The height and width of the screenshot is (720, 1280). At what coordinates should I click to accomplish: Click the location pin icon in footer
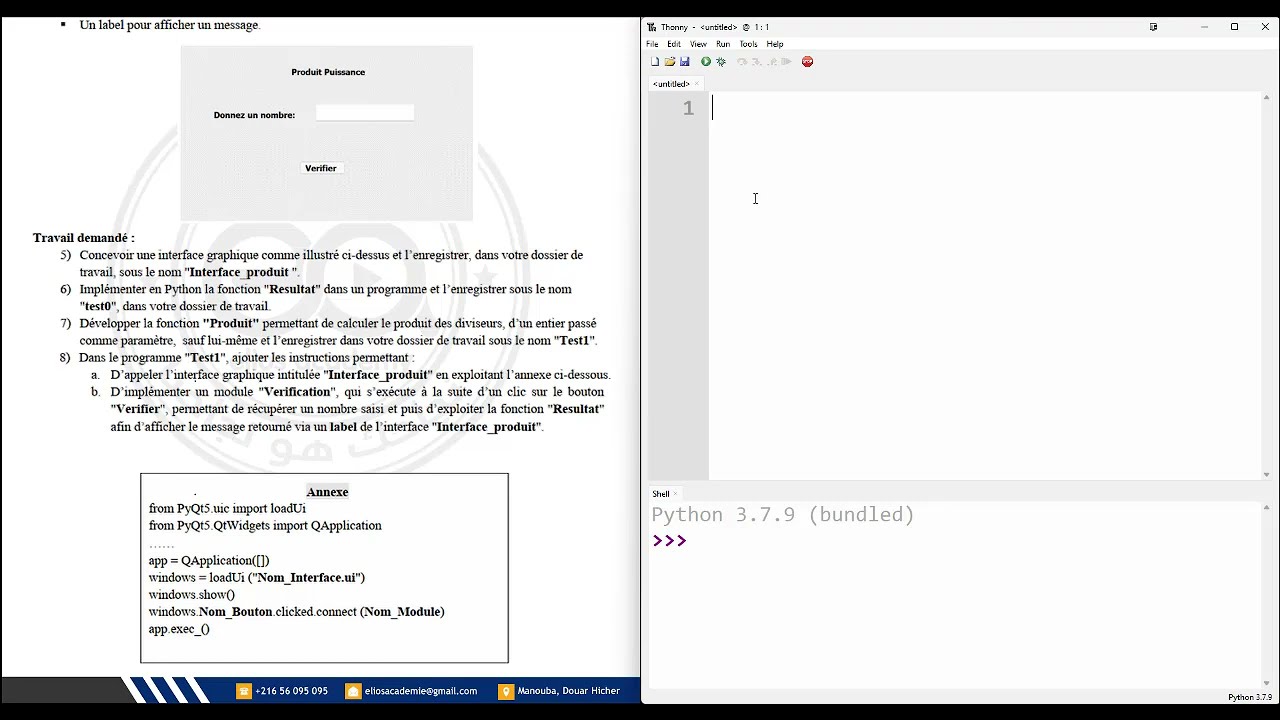coord(506,691)
